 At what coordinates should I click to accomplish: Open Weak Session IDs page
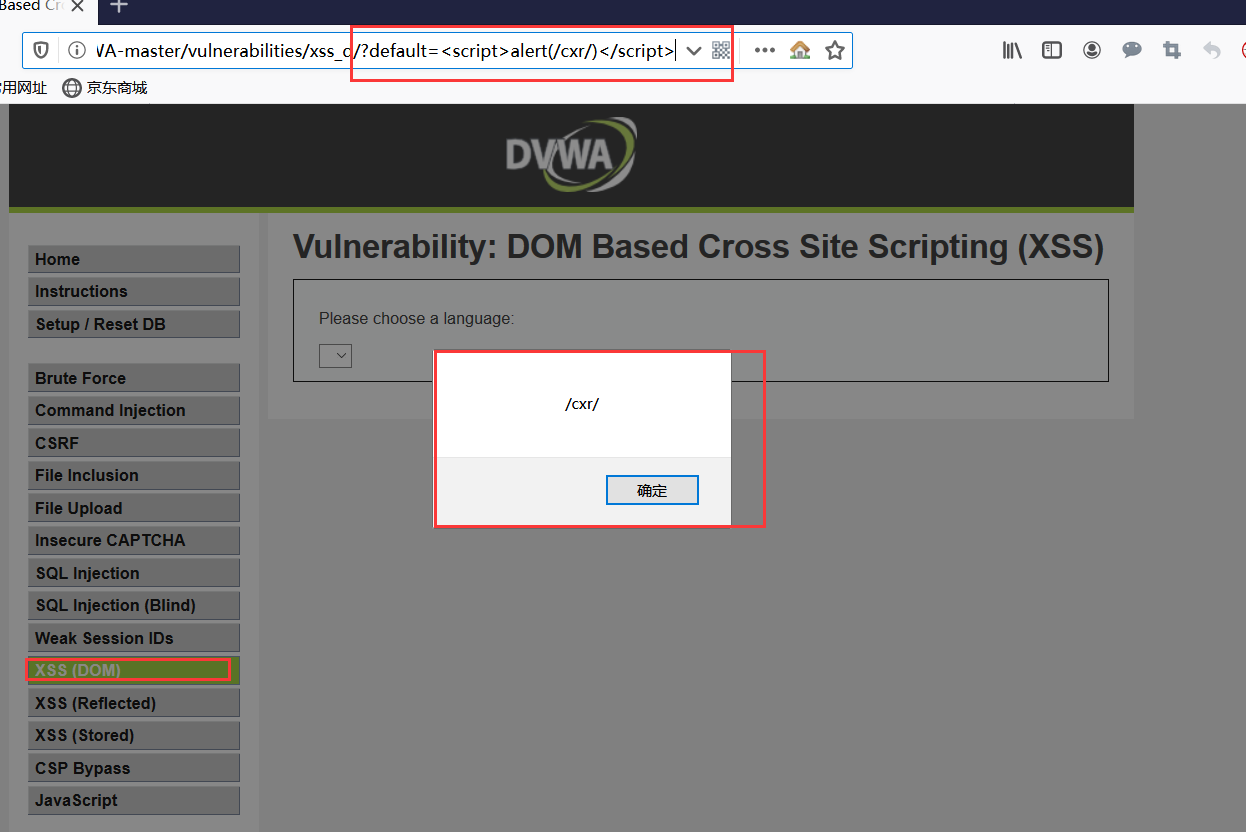134,638
